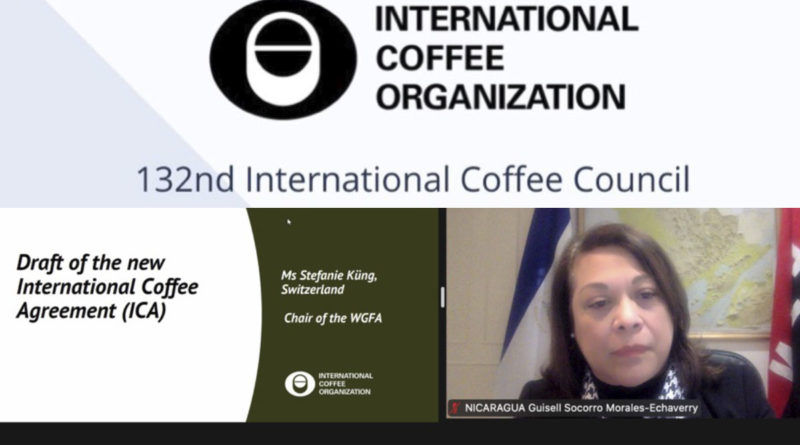Click the 'INTERNATIONAL COFFEE ORGANIZATION' header text
The image size is (800, 445).
coord(506,57)
